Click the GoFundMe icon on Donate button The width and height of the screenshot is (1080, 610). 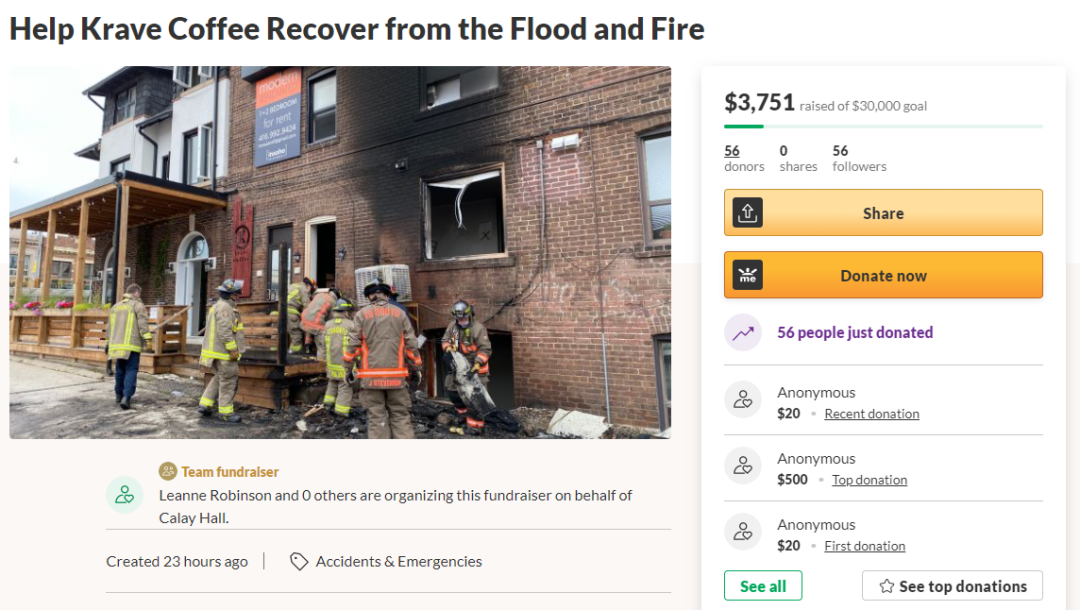[747, 275]
